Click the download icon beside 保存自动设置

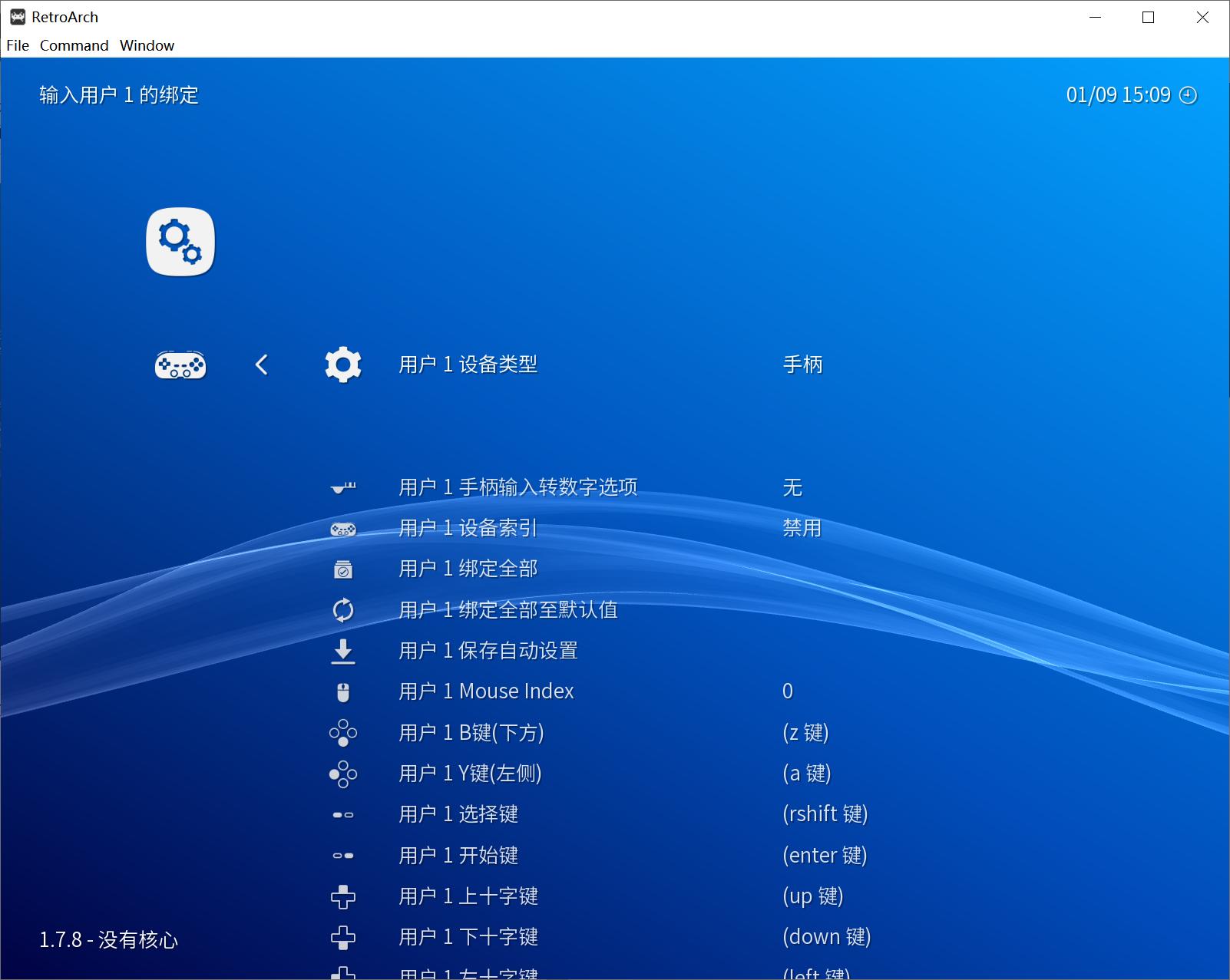(343, 651)
